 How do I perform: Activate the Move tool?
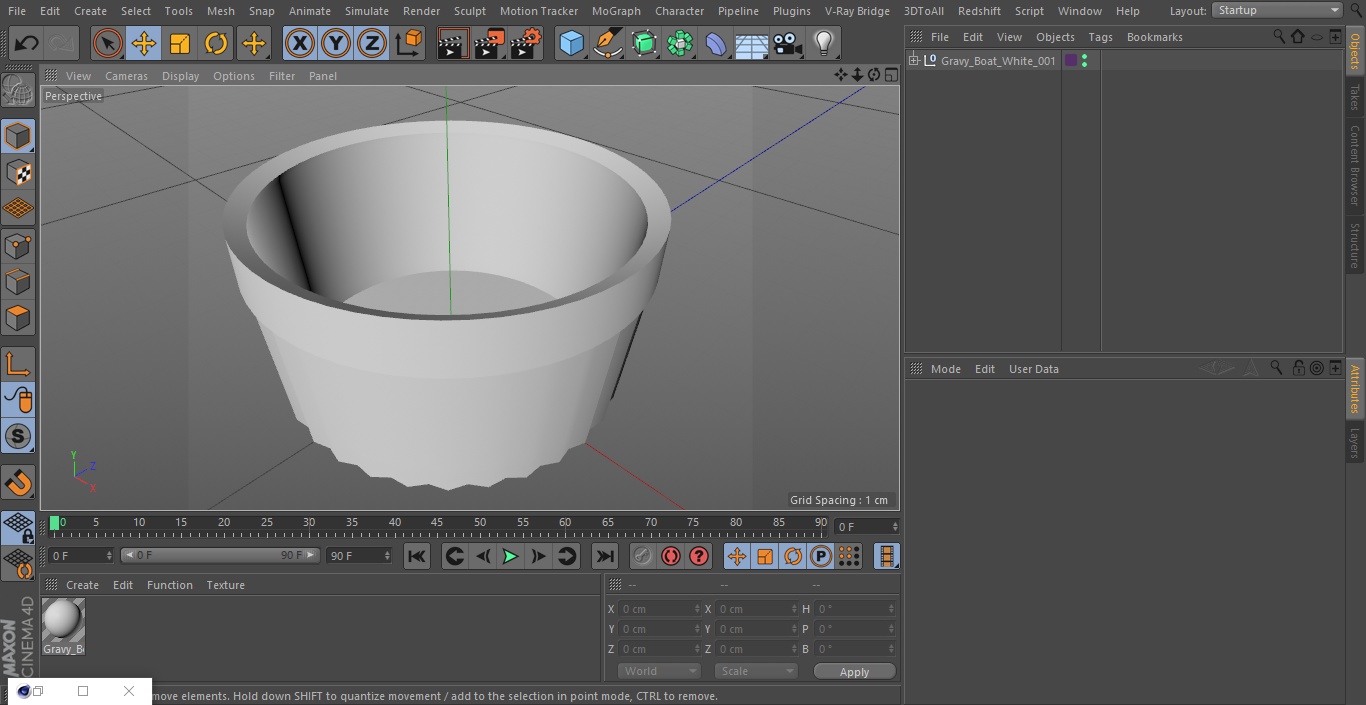(x=143, y=43)
